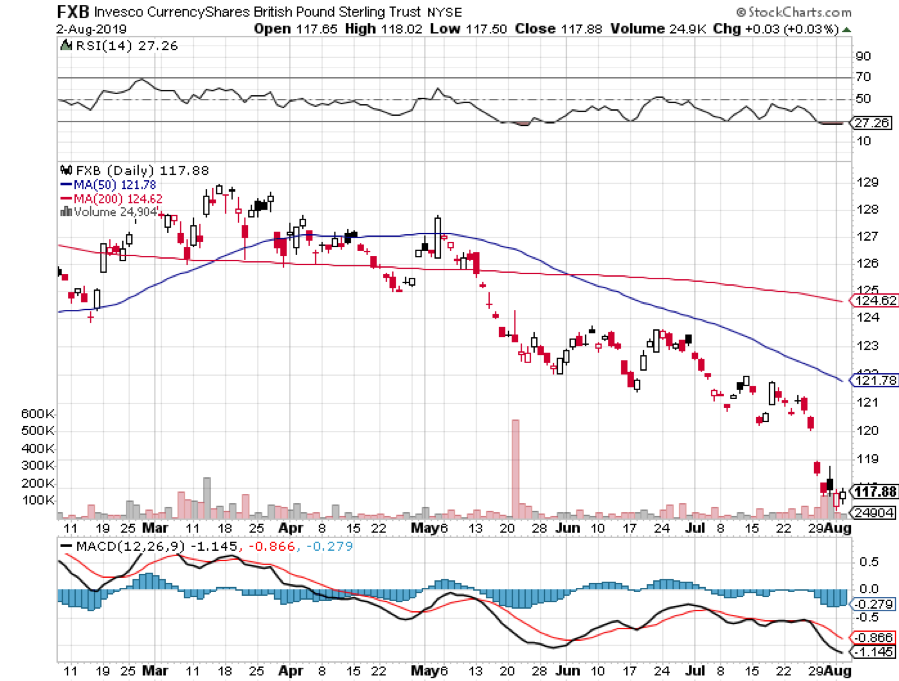
Task: Click the Apr label under the price chart
Action: point(291,528)
